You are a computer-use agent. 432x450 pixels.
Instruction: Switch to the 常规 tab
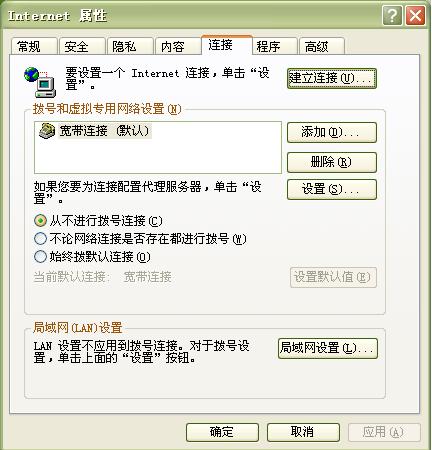[34, 46]
